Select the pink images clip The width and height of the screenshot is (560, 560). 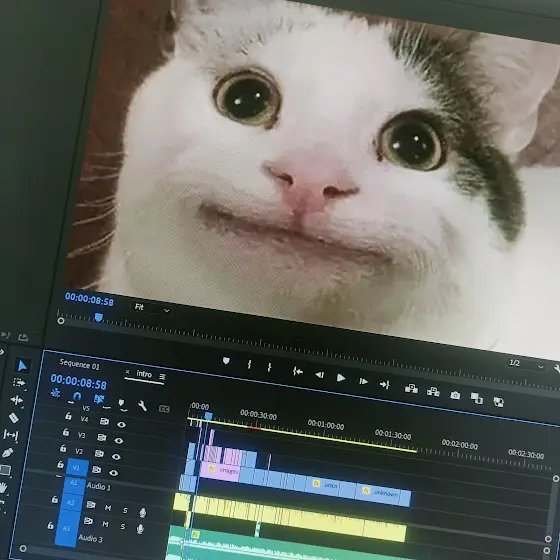[x=220, y=471]
